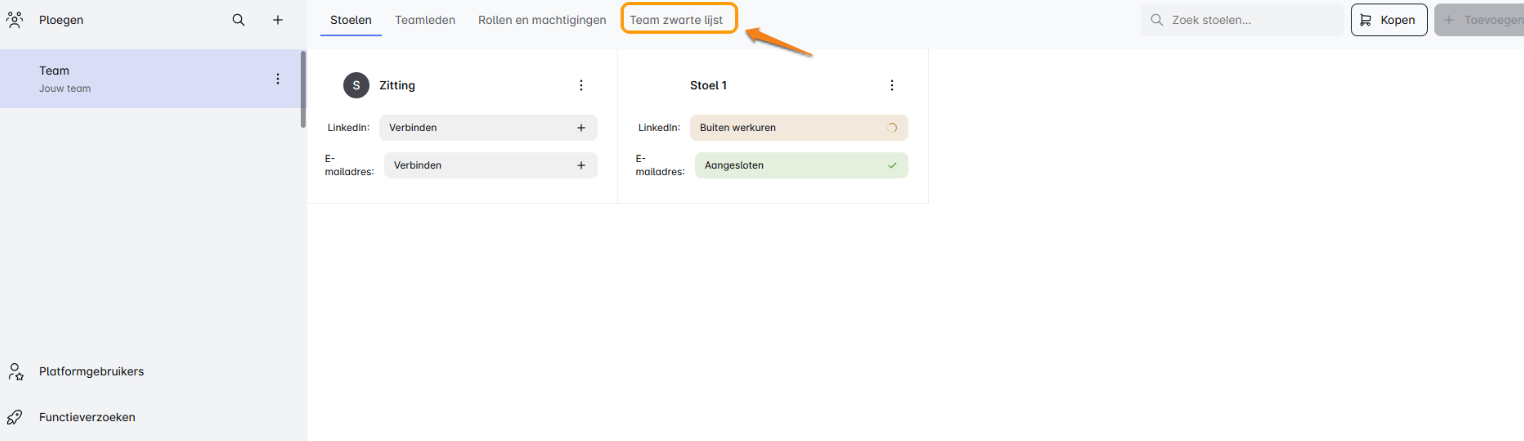Screen dimensions: 1524x441
Task: Open the Team zwarte lijst tab
Action: [x=679, y=20]
